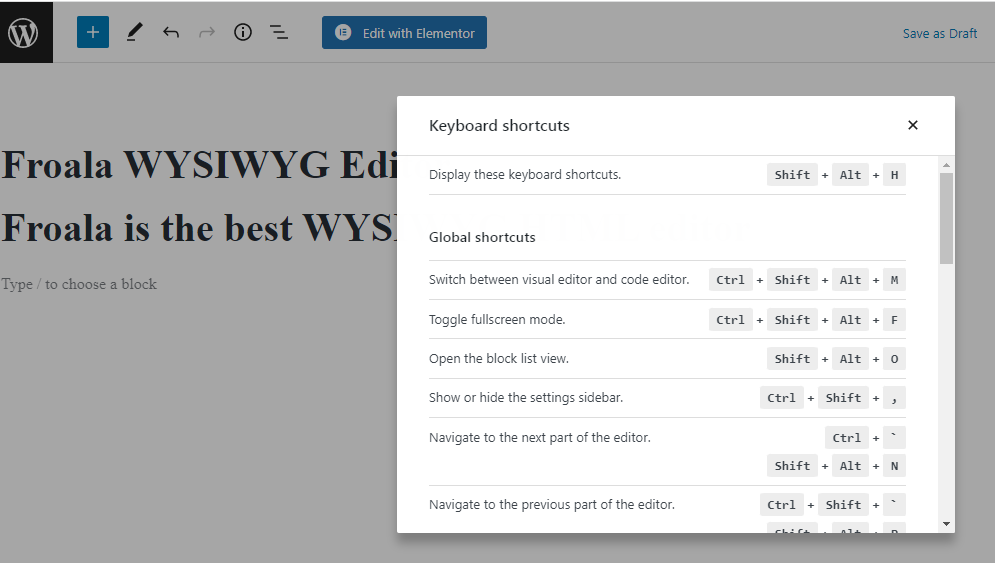Viewport: 995px width, 563px height.
Task: Toggle the block inserter plus button
Action: (x=93, y=32)
